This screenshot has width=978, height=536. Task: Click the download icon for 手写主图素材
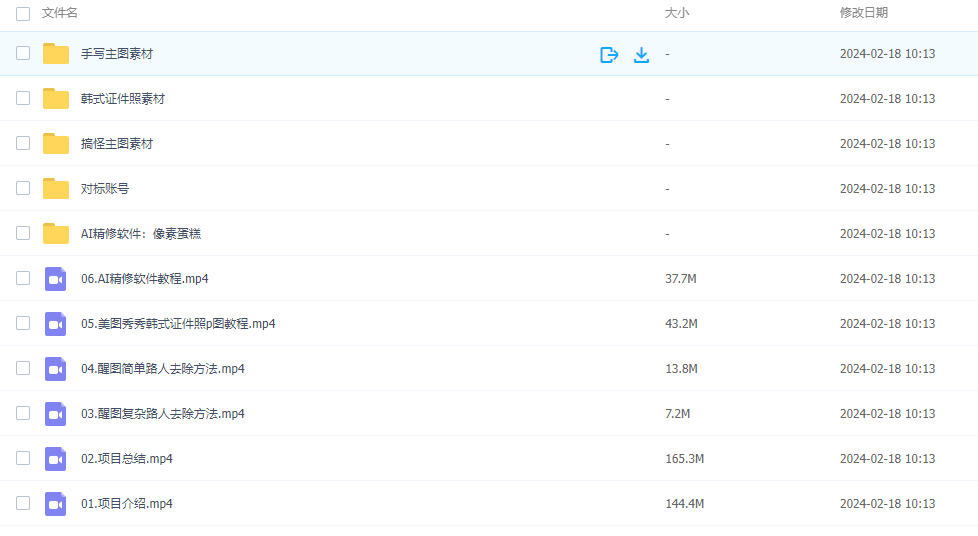[642, 55]
